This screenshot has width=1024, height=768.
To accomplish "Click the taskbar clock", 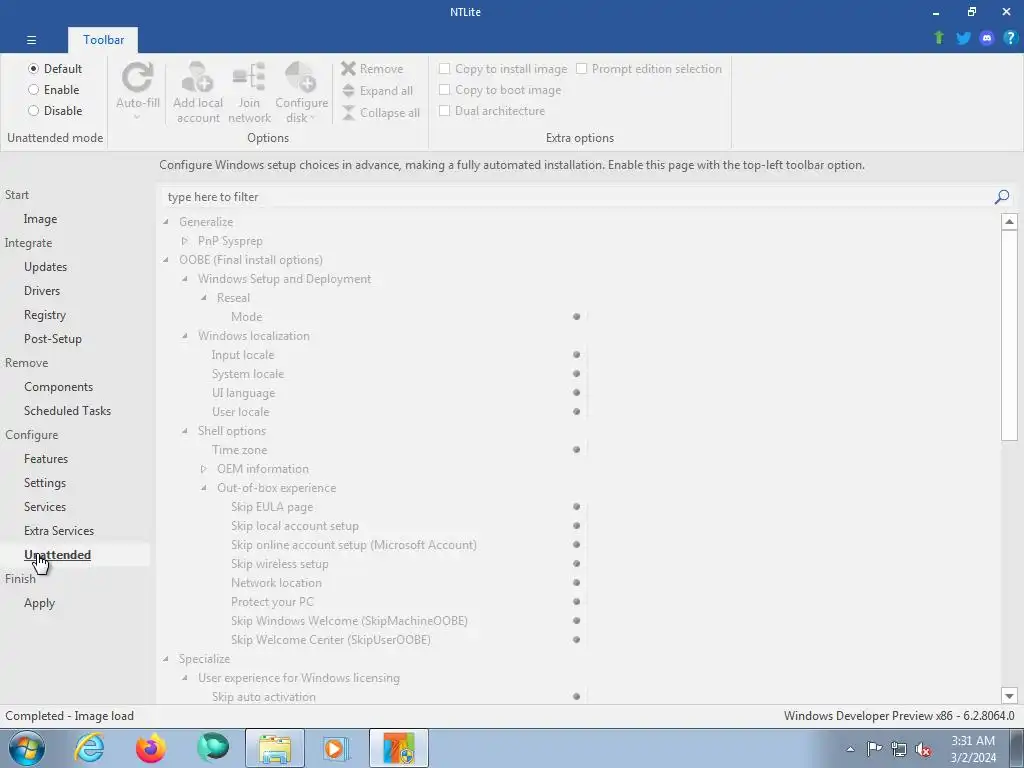I will tap(973, 749).
